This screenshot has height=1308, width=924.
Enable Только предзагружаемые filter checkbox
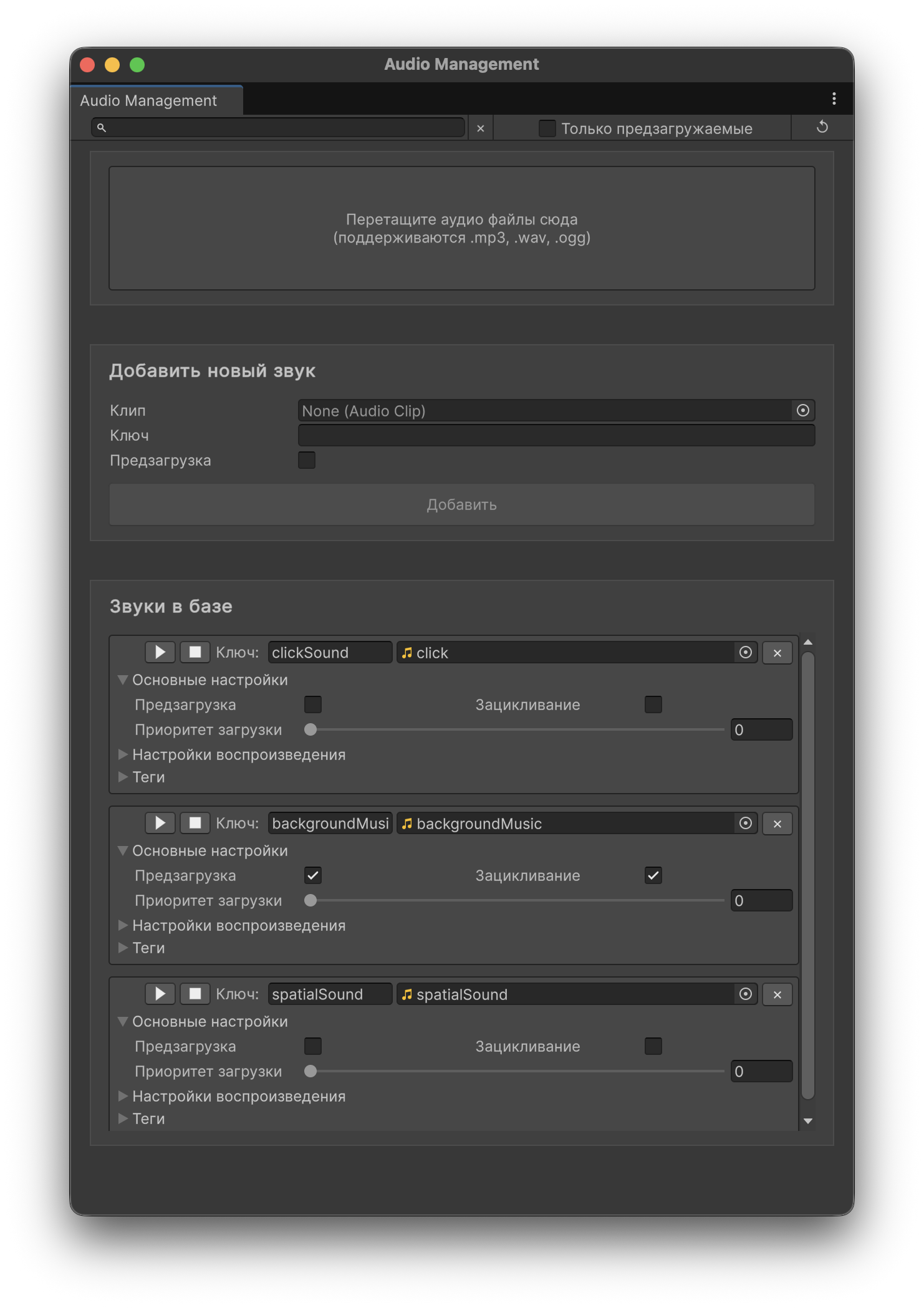click(547, 128)
